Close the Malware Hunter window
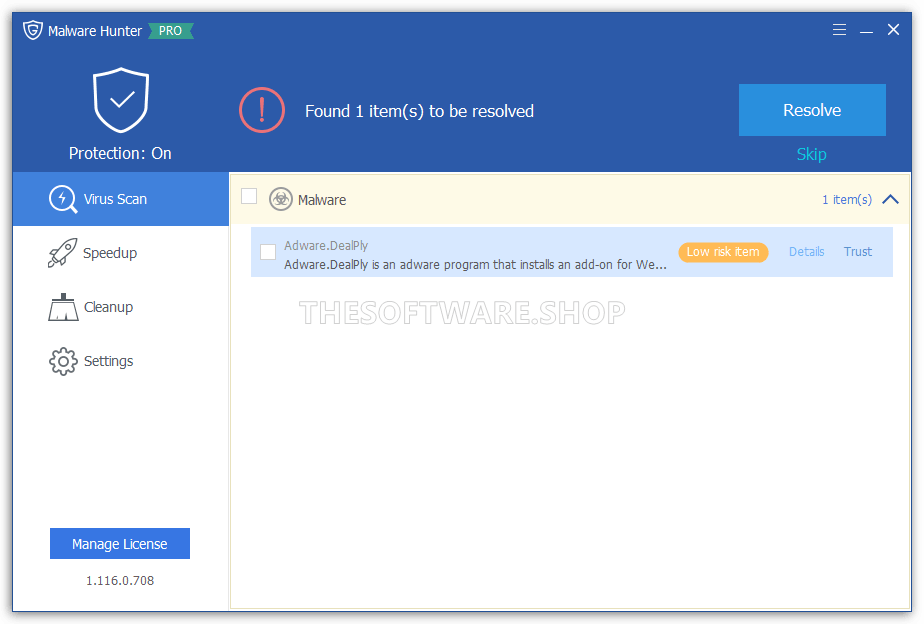924x624 pixels. pyautogui.click(x=893, y=29)
